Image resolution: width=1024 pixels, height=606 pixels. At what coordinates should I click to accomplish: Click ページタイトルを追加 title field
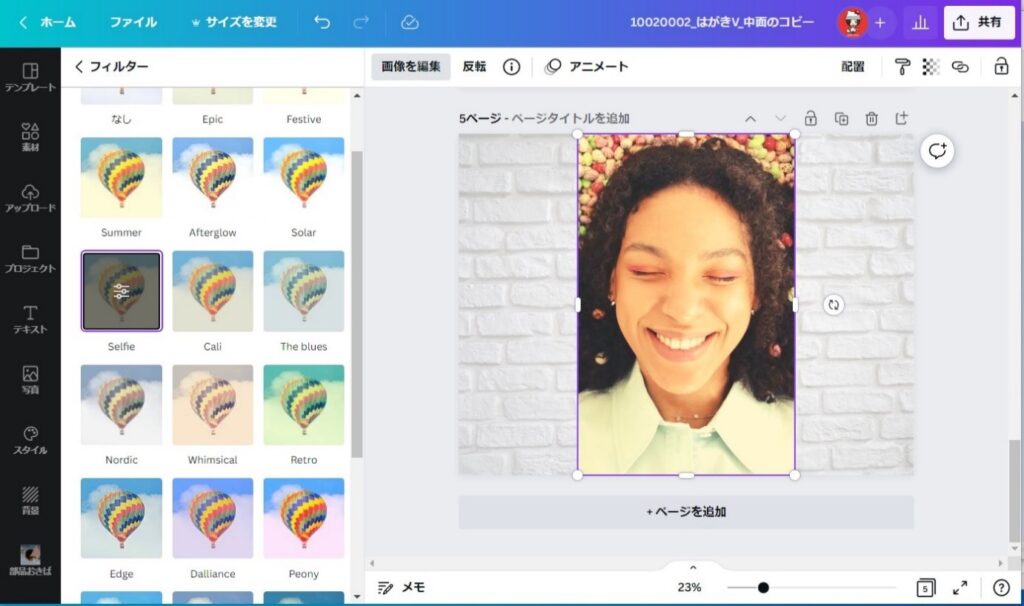coord(570,118)
